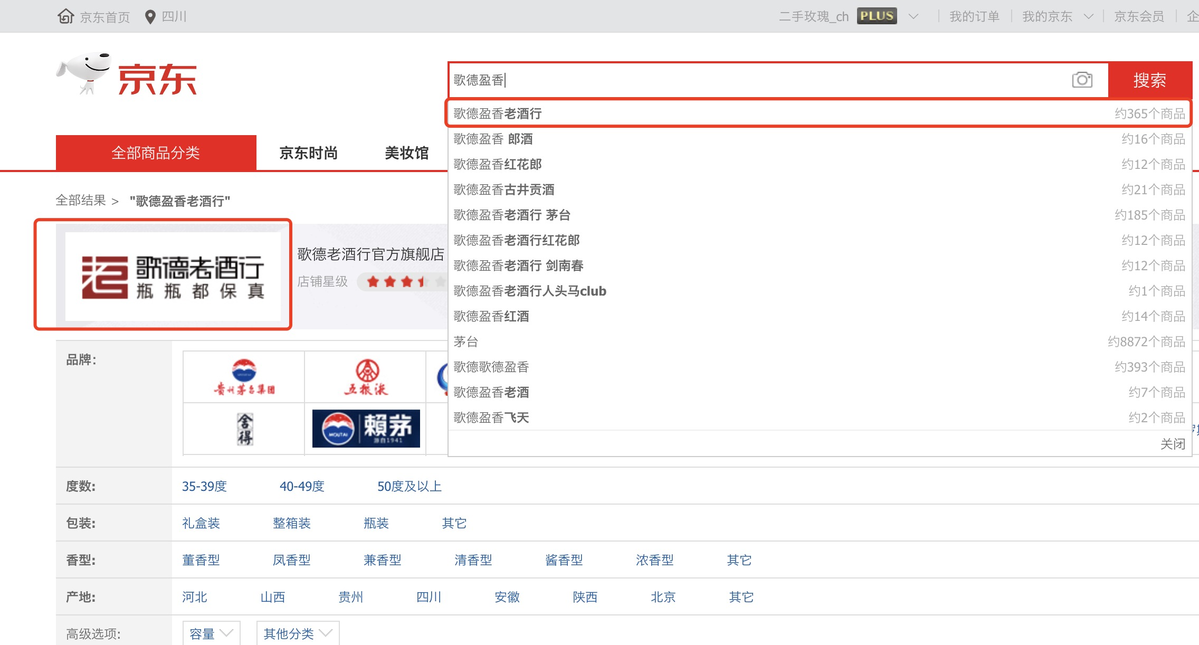
Task: Filter by 40-49度
Action: [302, 486]
